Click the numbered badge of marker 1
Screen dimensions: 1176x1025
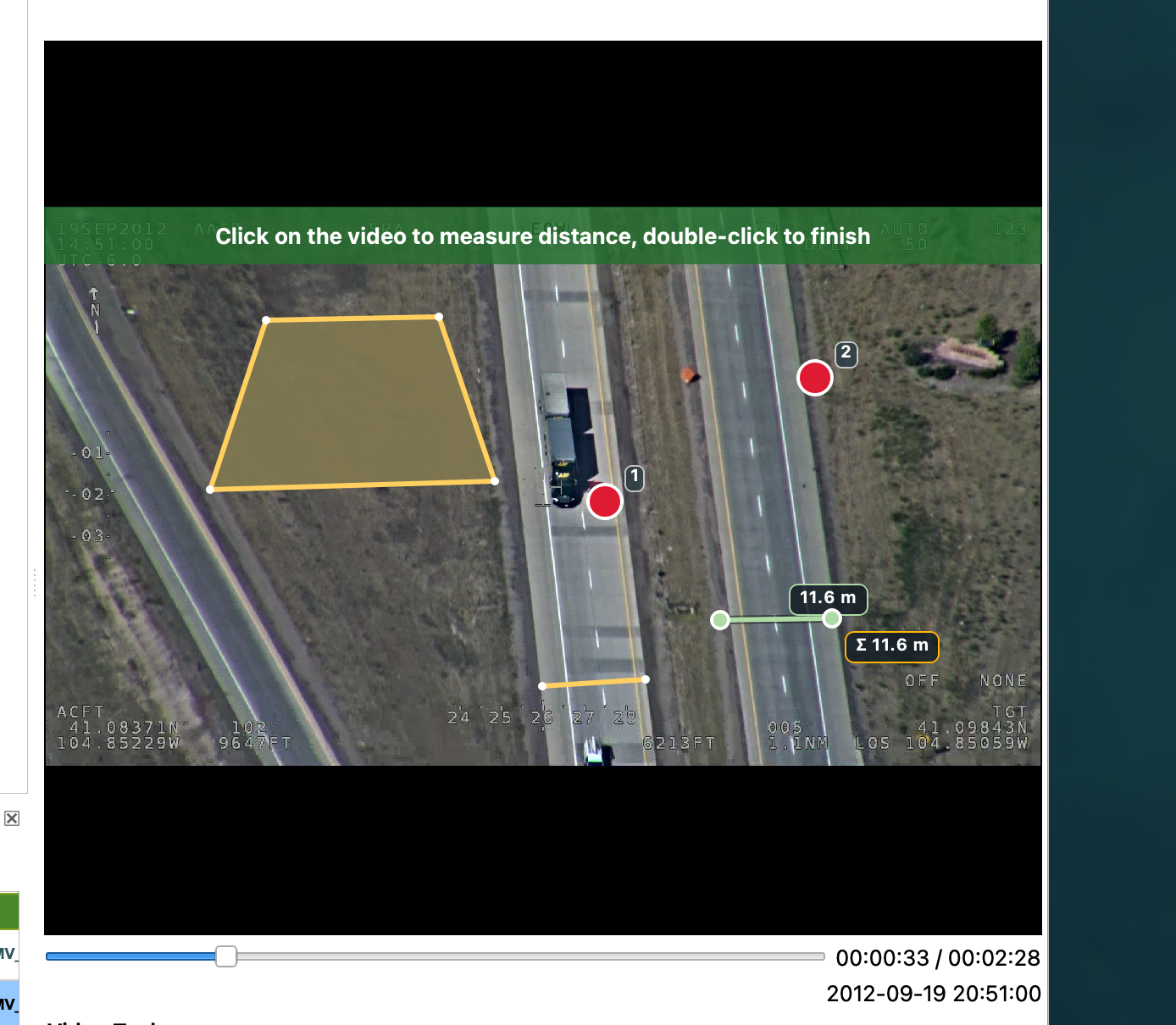pyautogui.click(x=635, y=478)
